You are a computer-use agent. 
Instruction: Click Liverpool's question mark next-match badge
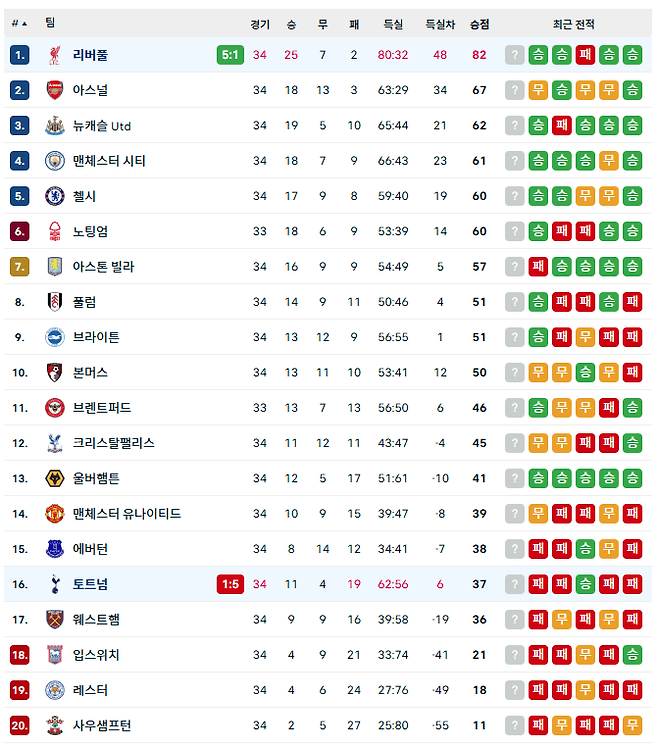pyautogui.click(x=515, y=55)
